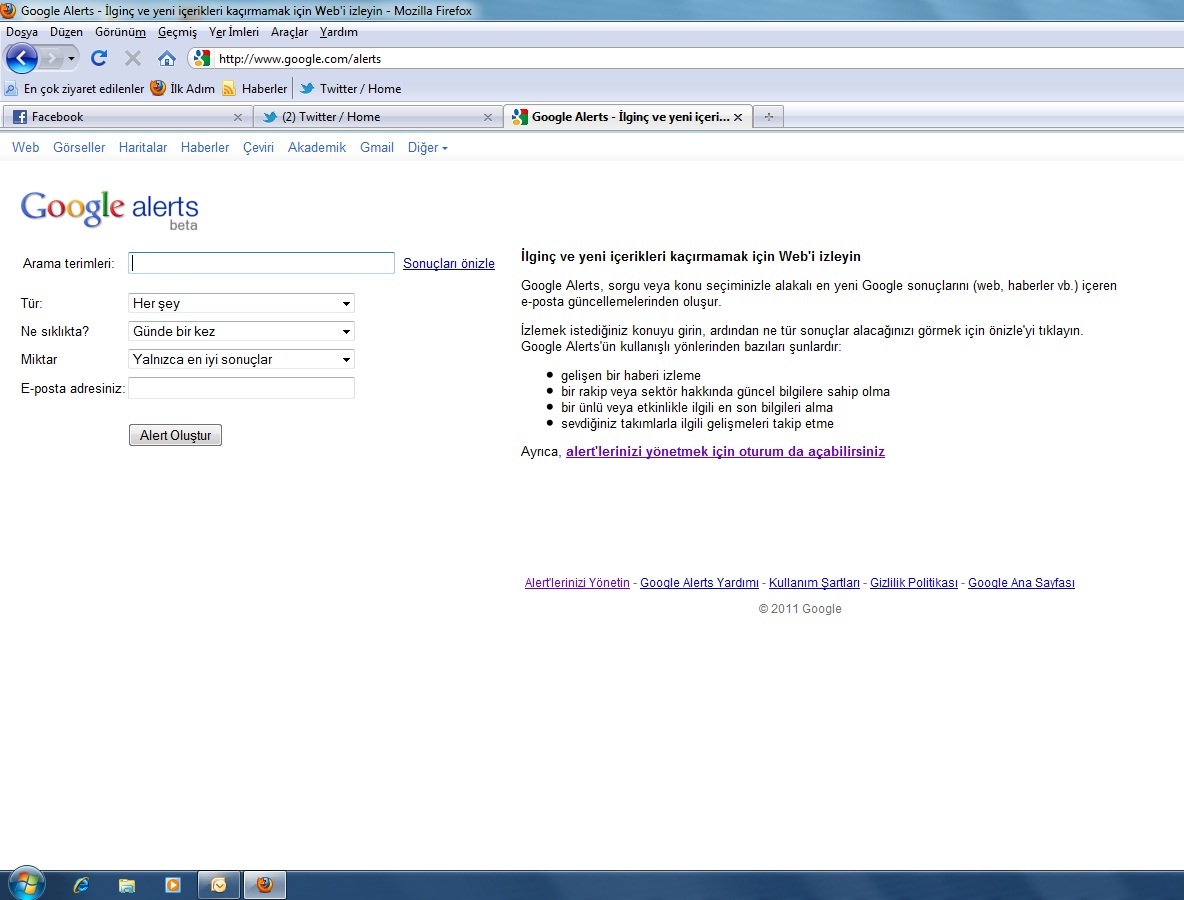Open the 'İlk Adım' Firefox bookmark
Image resolution: width=1184 pixels, height=900 pixels.
[x=182, y=88]
